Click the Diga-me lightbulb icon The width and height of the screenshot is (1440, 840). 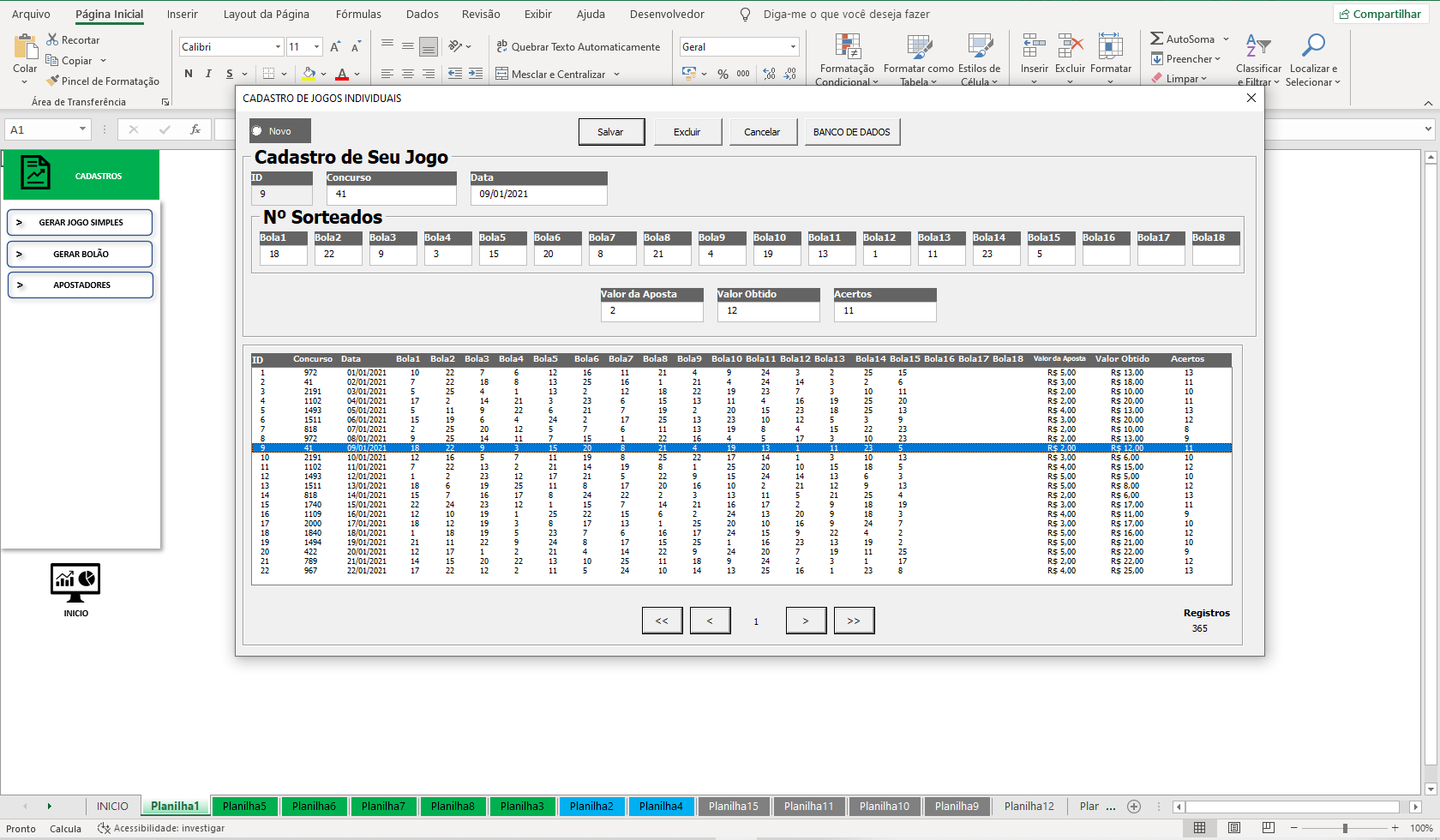pyautogui.click(x=746, y=15)
